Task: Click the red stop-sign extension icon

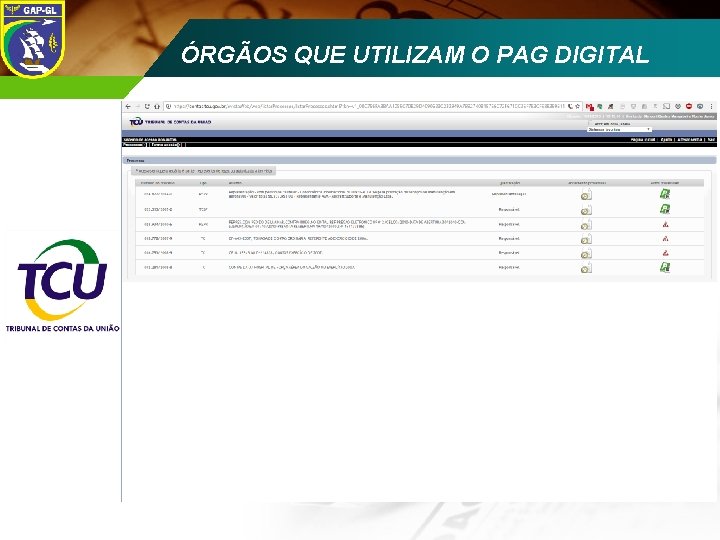Action: pyautogui.click(x=689, y=107)
